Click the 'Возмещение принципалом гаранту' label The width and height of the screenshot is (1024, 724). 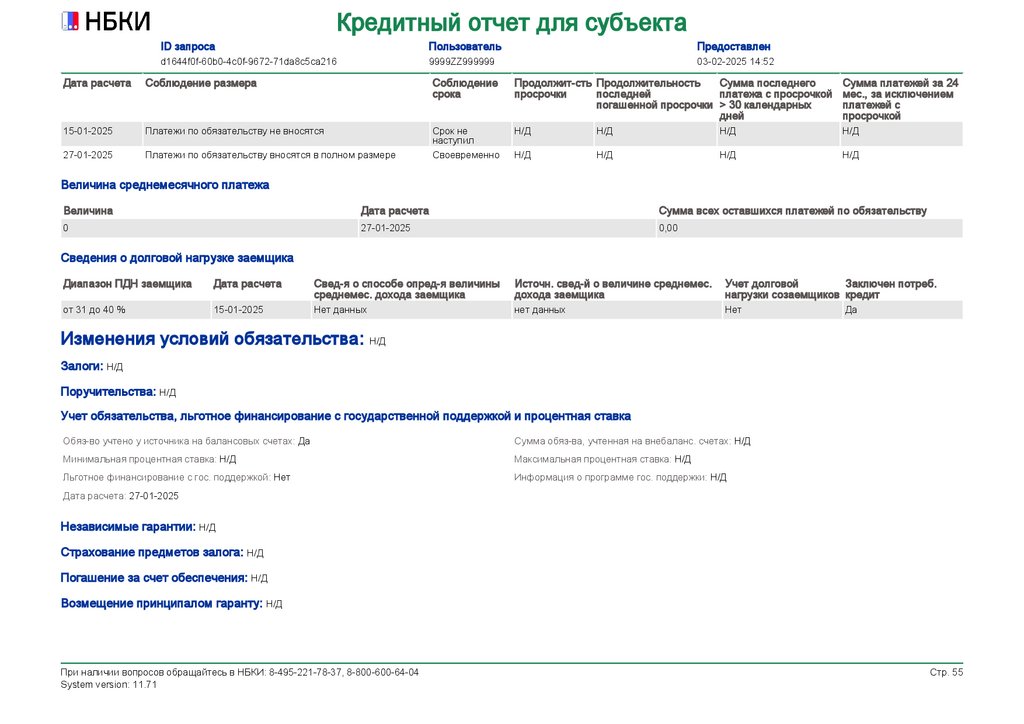coord(161,603)
